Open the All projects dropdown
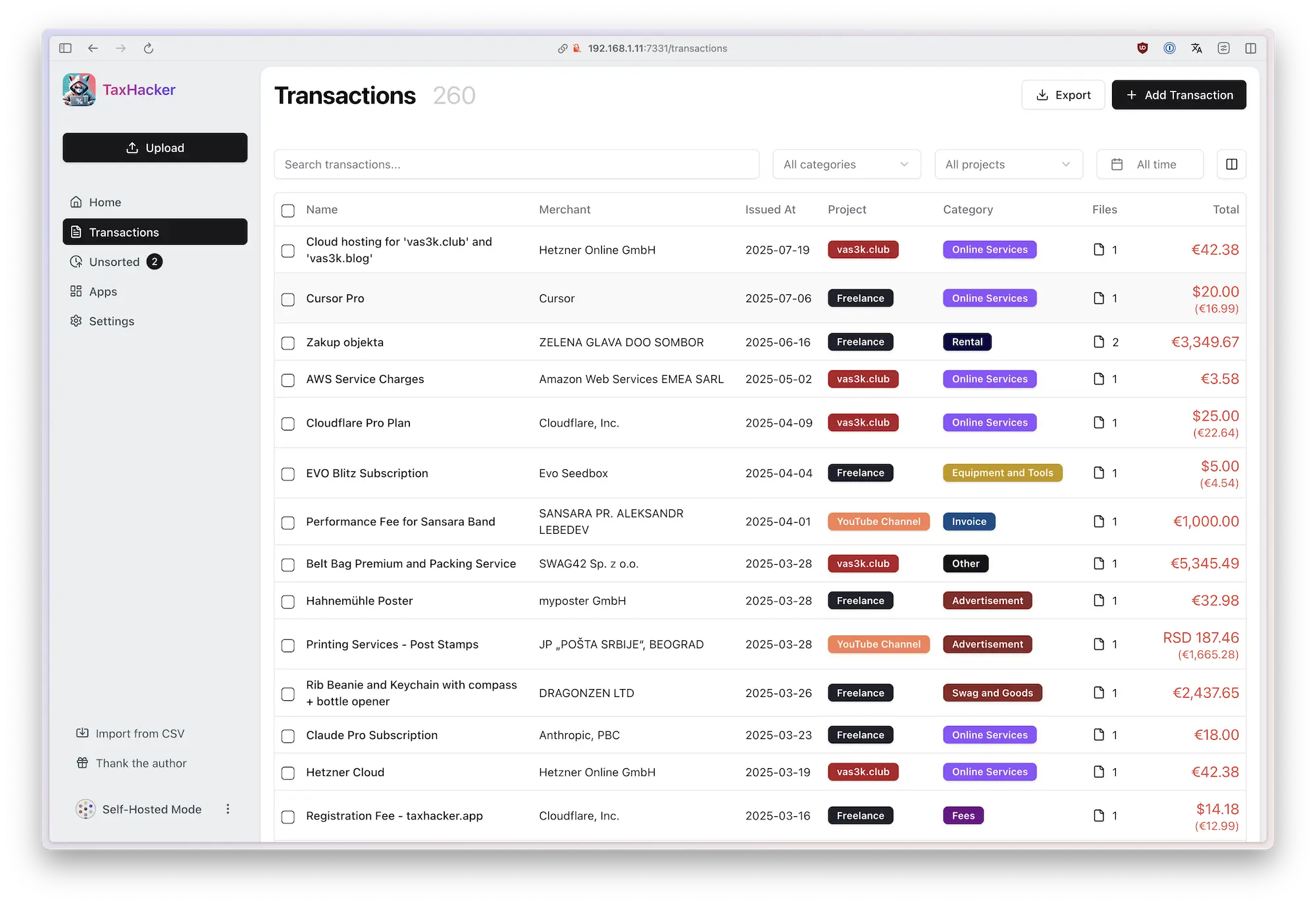1316x905 pixels. click(1008, 165)
